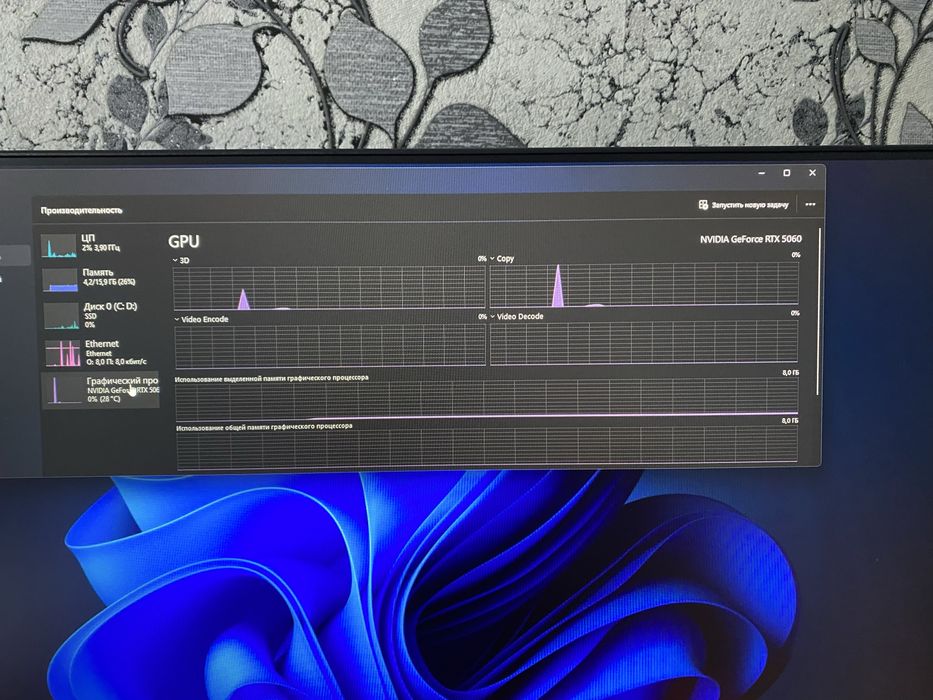The image size is (933, 700).
Task: Click the Video Encode usage graph
Action: coord(330,345)
